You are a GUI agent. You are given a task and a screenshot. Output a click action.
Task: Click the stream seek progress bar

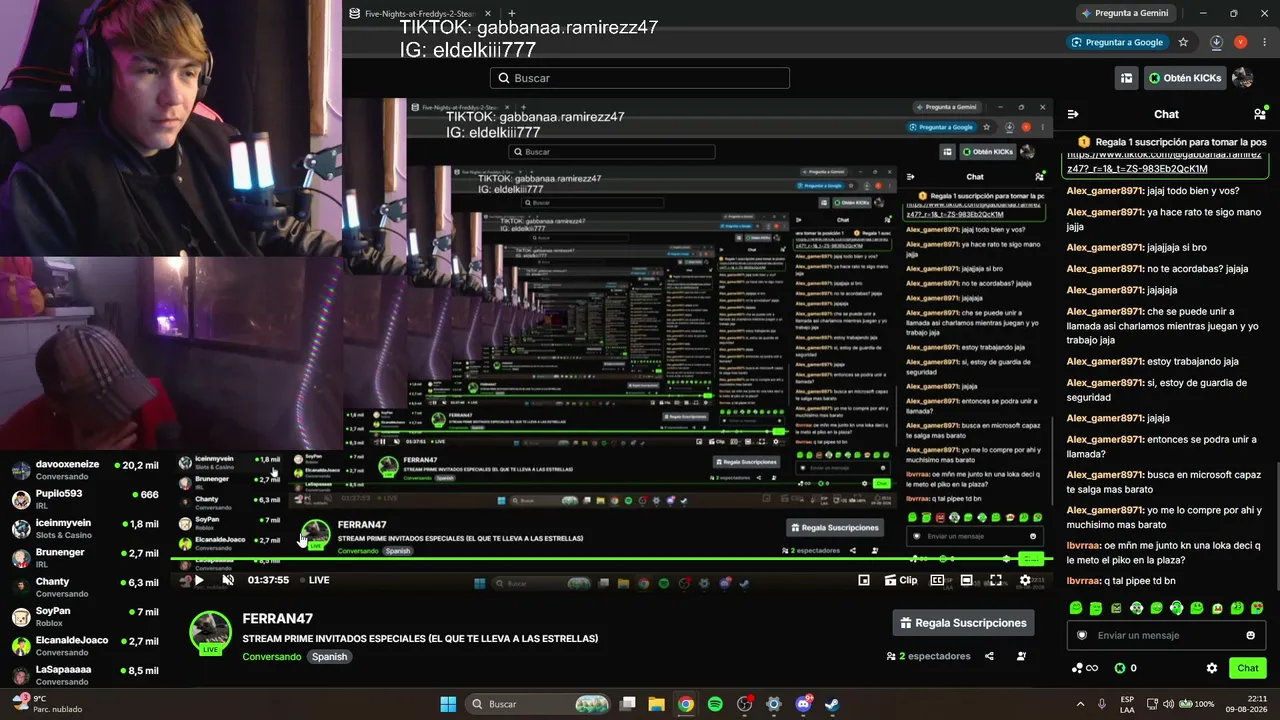[x=610, y=560]
